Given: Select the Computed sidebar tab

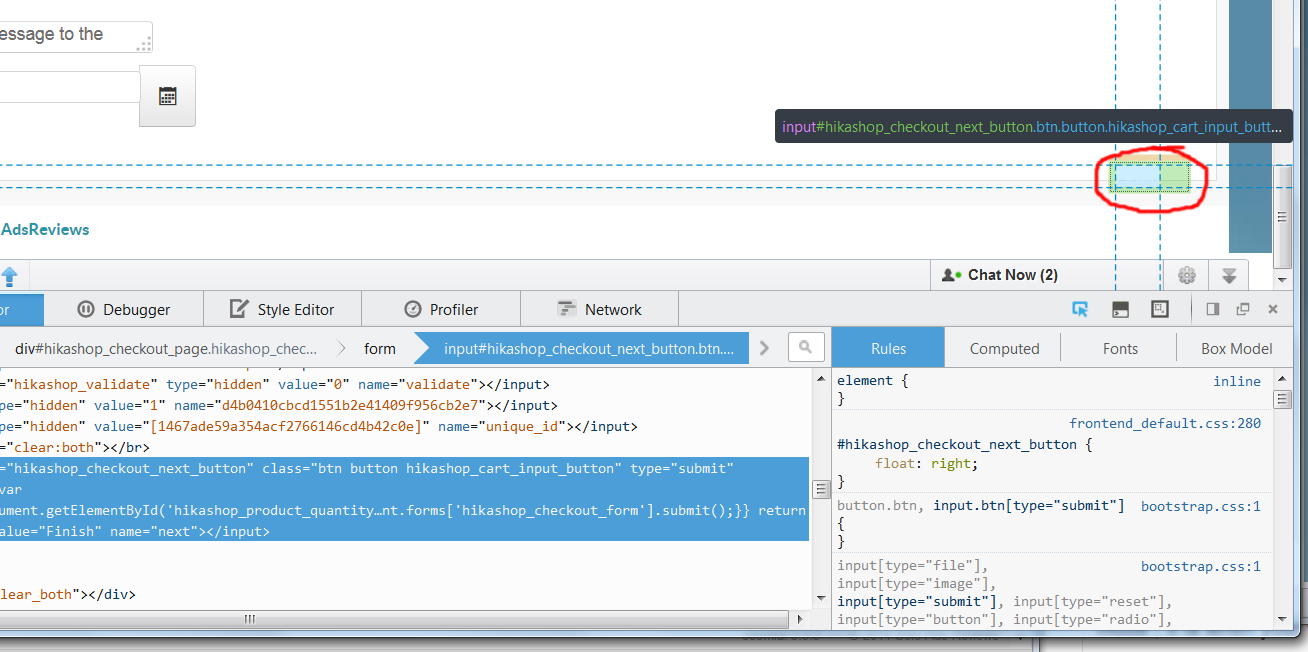Looking at the screenshot, I should 1004,348.
